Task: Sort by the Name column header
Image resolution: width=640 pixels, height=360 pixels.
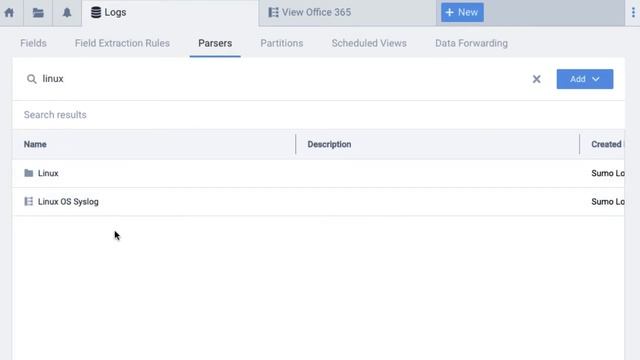Action: click(35, 144)
